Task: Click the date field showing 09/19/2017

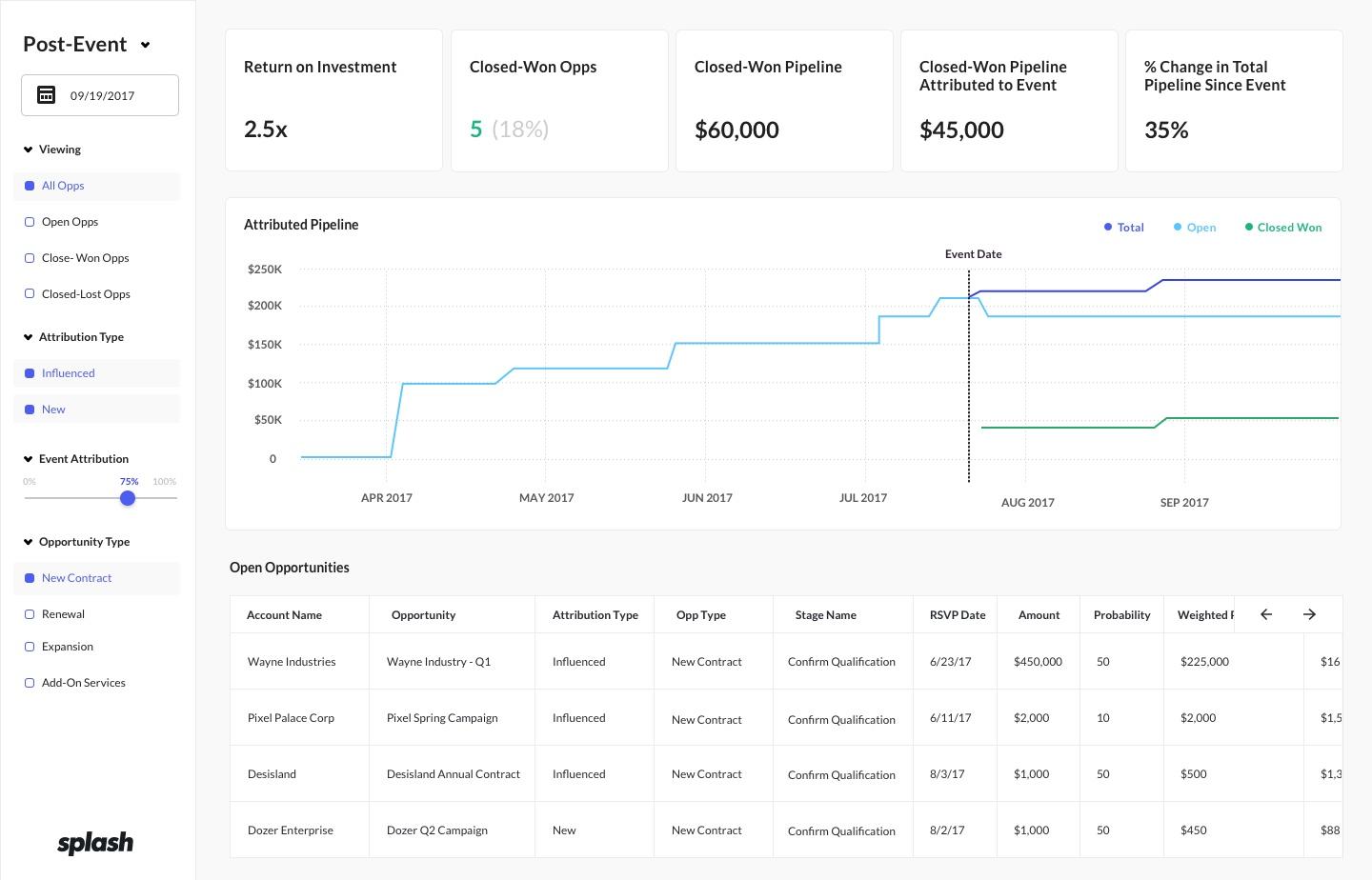Action: tap(100, 95)
